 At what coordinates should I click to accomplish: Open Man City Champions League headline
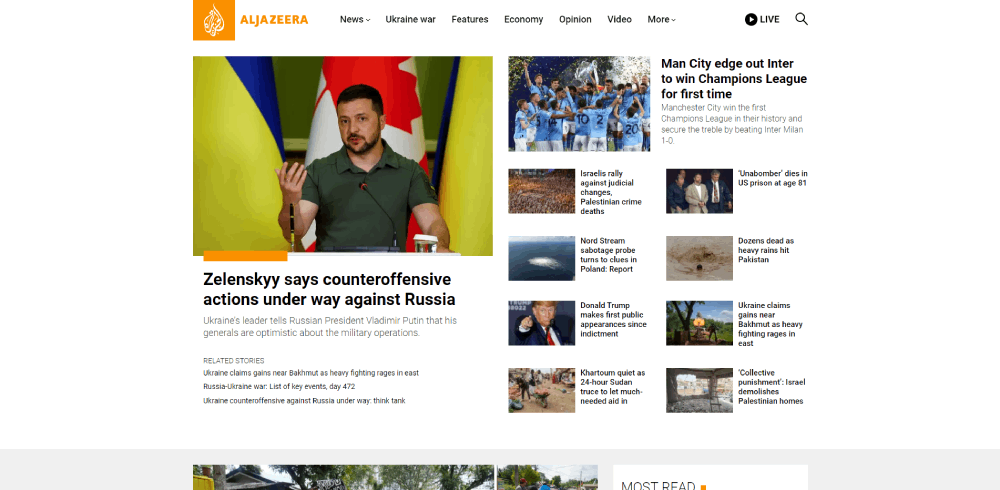[734, 78]
